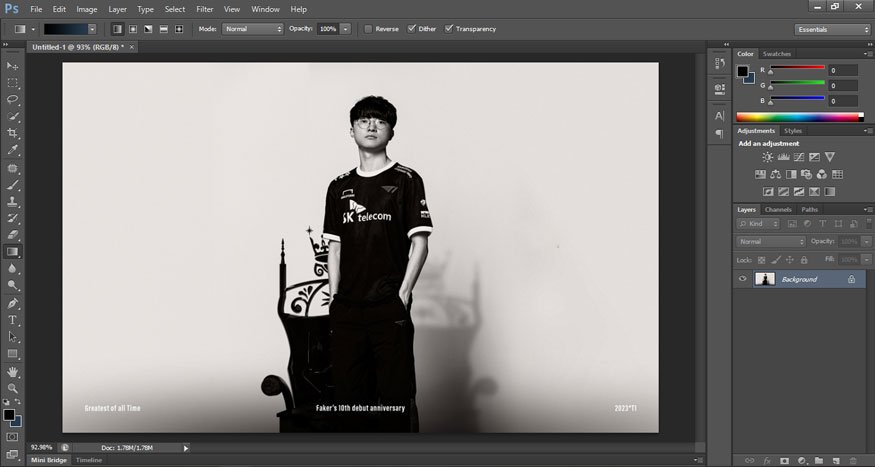Select the Eraser tool
Viewport: 875px width, 467px height.
pos(12,235)
